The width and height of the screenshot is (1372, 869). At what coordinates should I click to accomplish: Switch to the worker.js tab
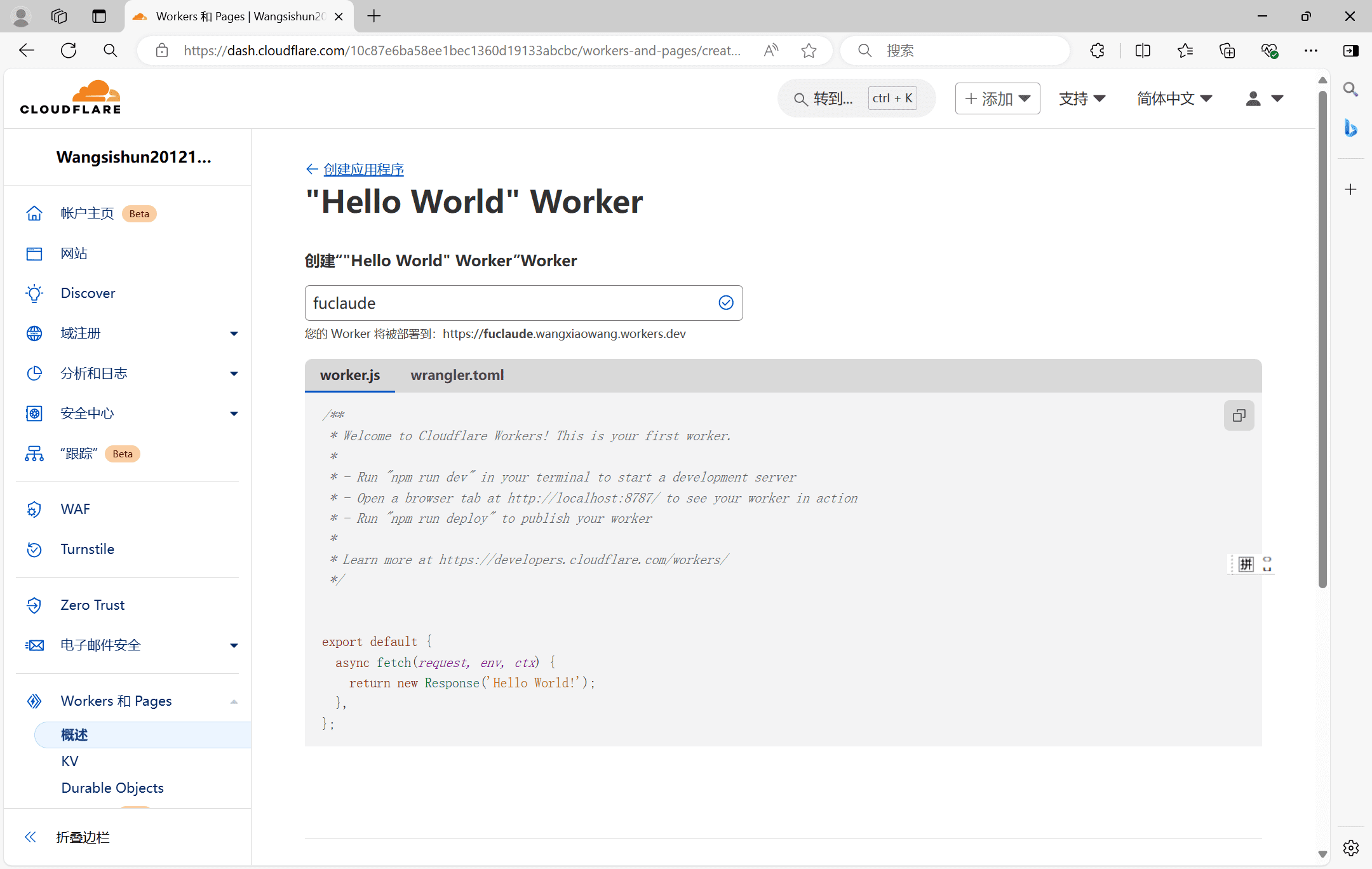point(350,375)
